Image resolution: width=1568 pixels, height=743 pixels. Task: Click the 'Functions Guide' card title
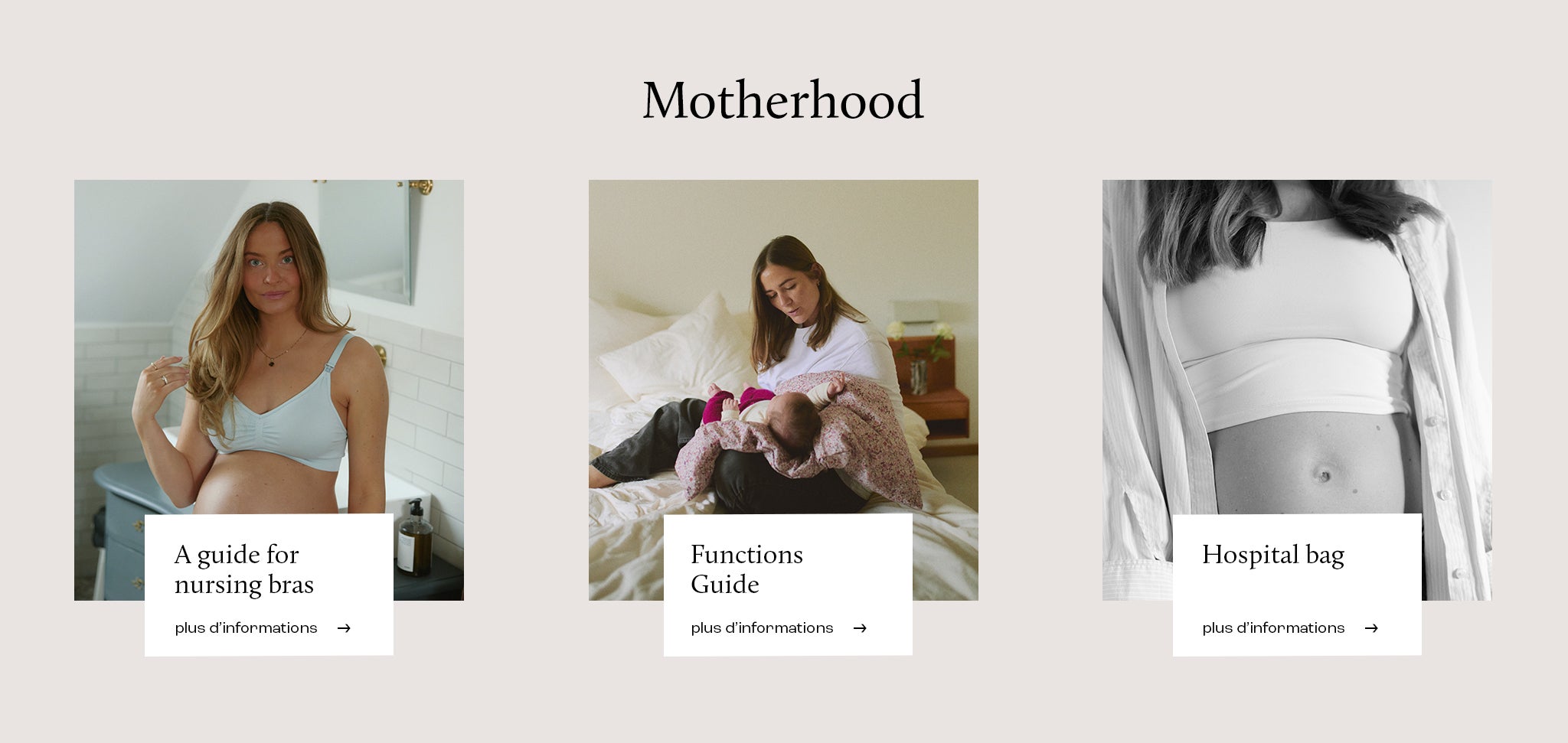coord(746,569)
